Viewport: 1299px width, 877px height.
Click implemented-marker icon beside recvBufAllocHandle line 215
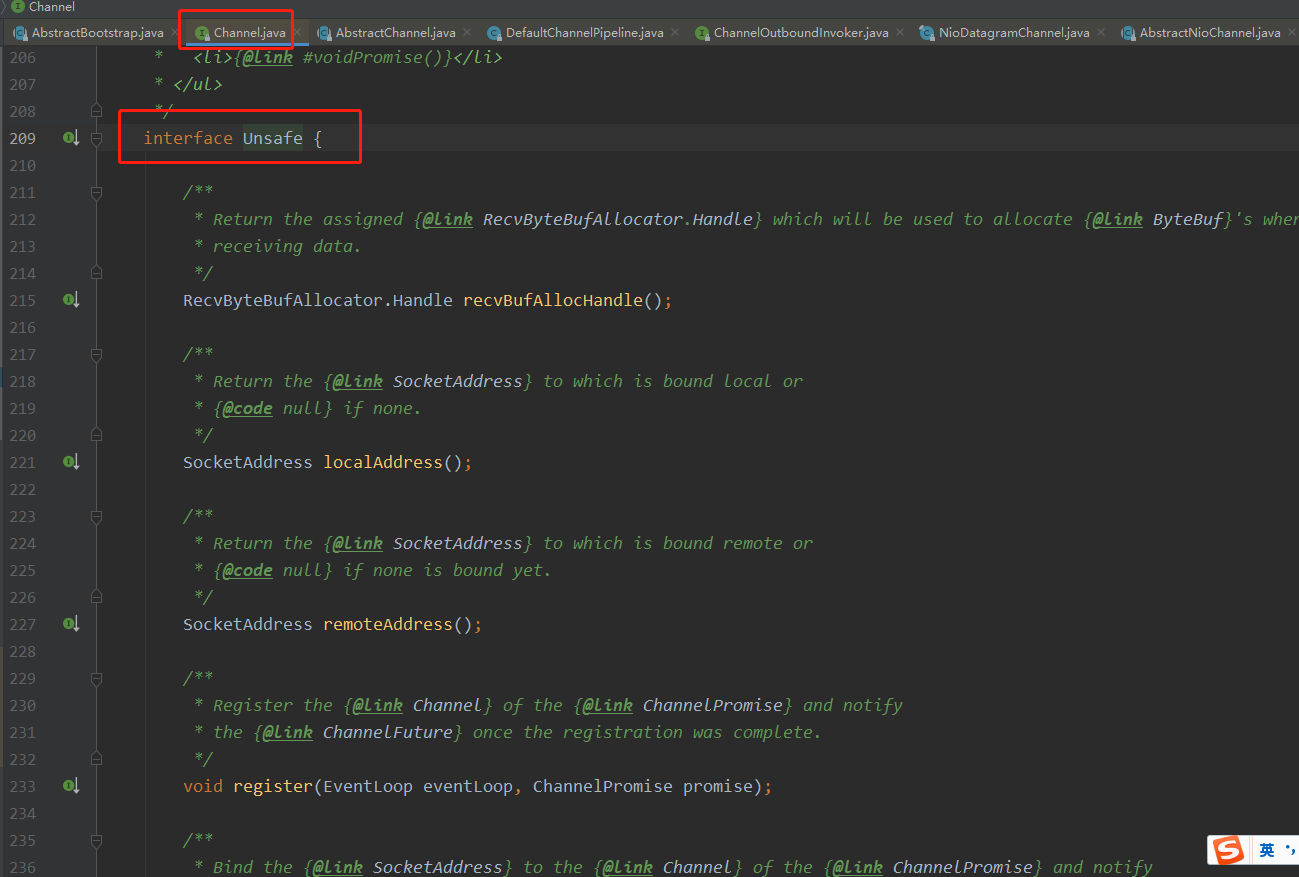point(71,300)
